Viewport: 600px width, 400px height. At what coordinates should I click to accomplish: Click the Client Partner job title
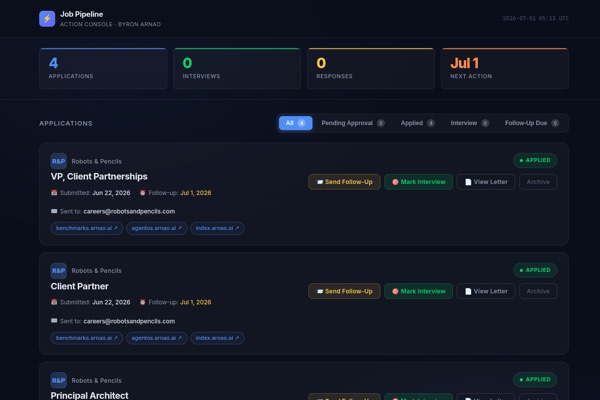click(80, 286)
